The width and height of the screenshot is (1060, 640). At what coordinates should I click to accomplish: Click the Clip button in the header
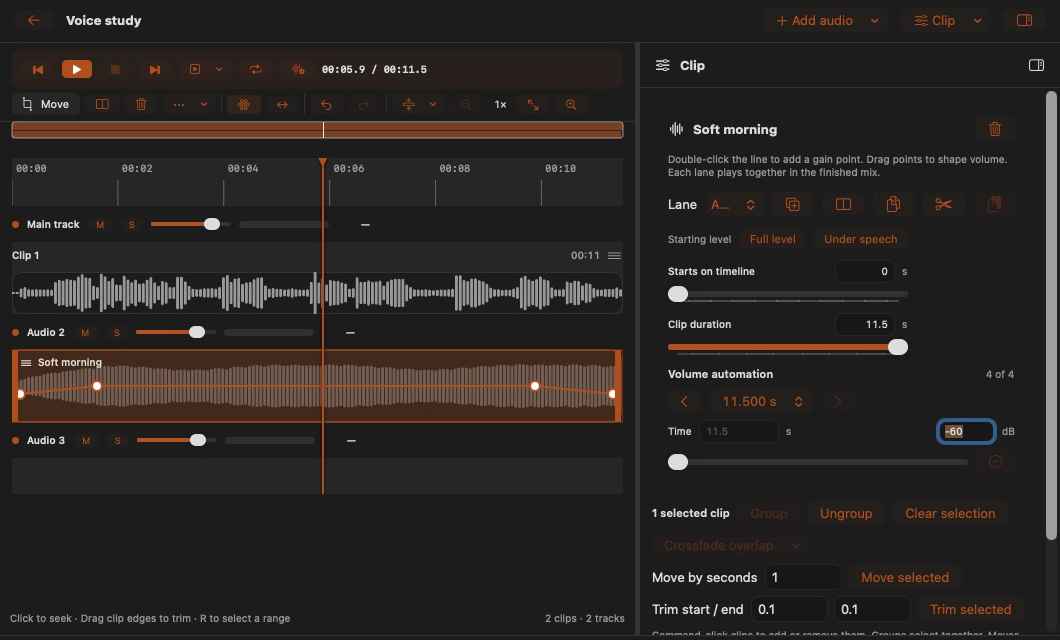click(x=935, y=20)
